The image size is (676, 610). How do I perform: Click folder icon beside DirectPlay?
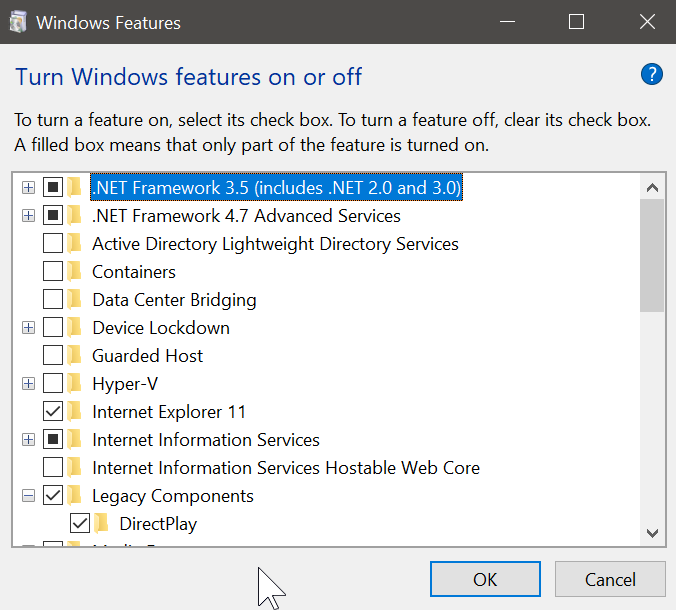pos(102,523)
